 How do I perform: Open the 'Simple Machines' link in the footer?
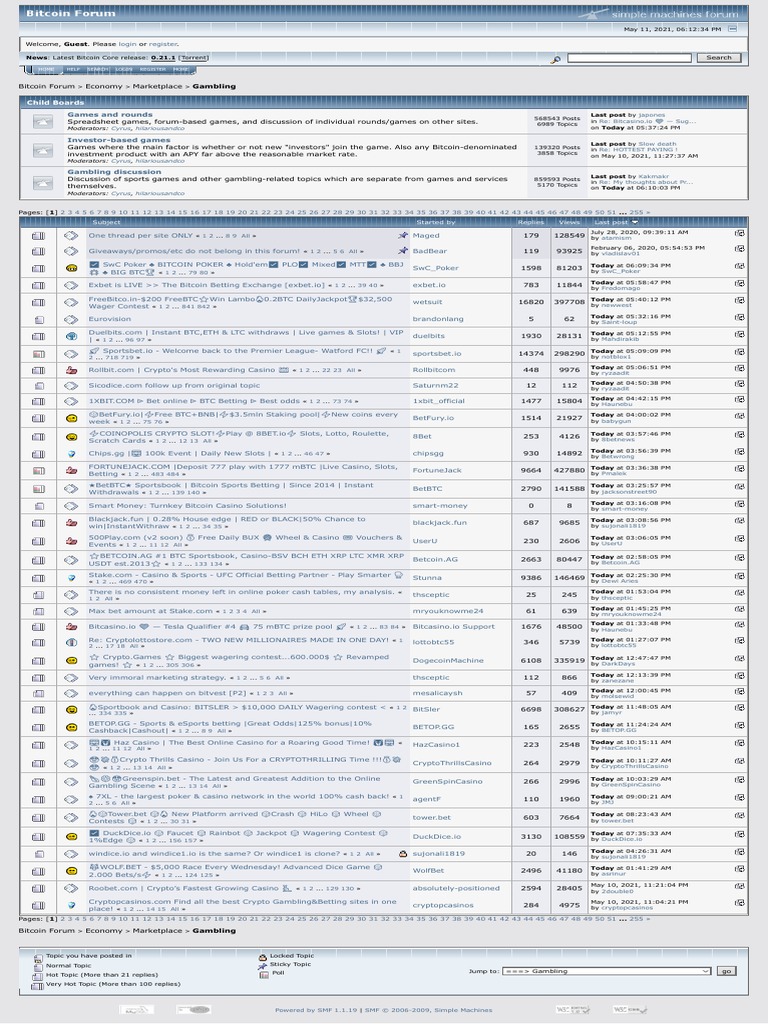(x=464, y=1010)
